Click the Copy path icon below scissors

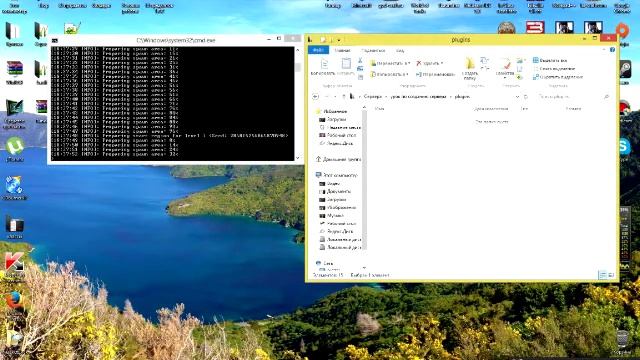pos(360,69)
